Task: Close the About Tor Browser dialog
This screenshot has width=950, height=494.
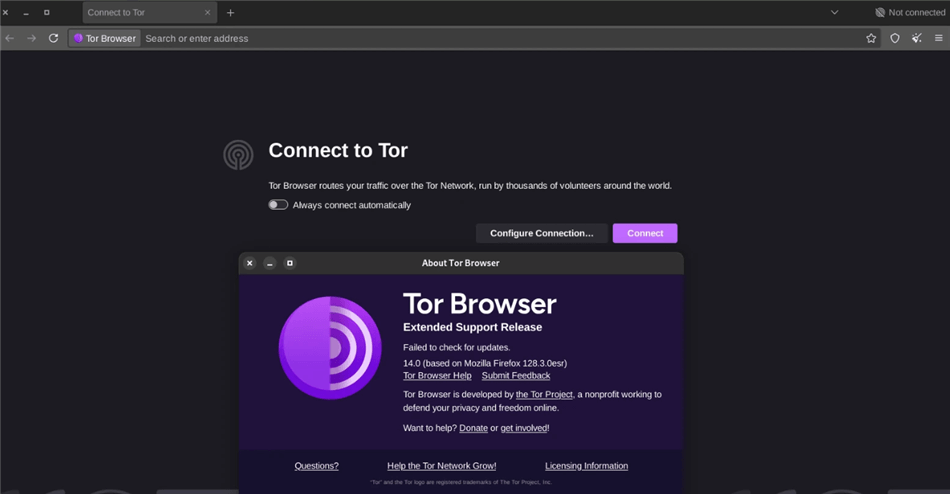Action: pyautogui.click(x=250, y=263)
